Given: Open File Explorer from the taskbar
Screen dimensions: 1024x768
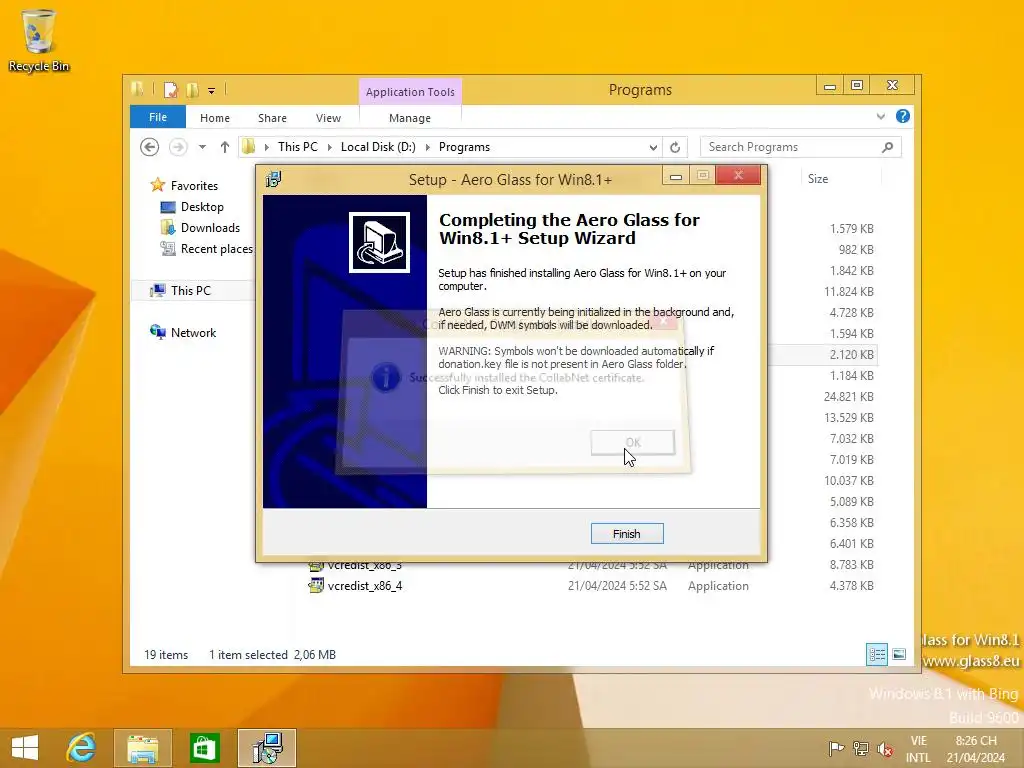Looking at the screenshot, I should point(143,748).
